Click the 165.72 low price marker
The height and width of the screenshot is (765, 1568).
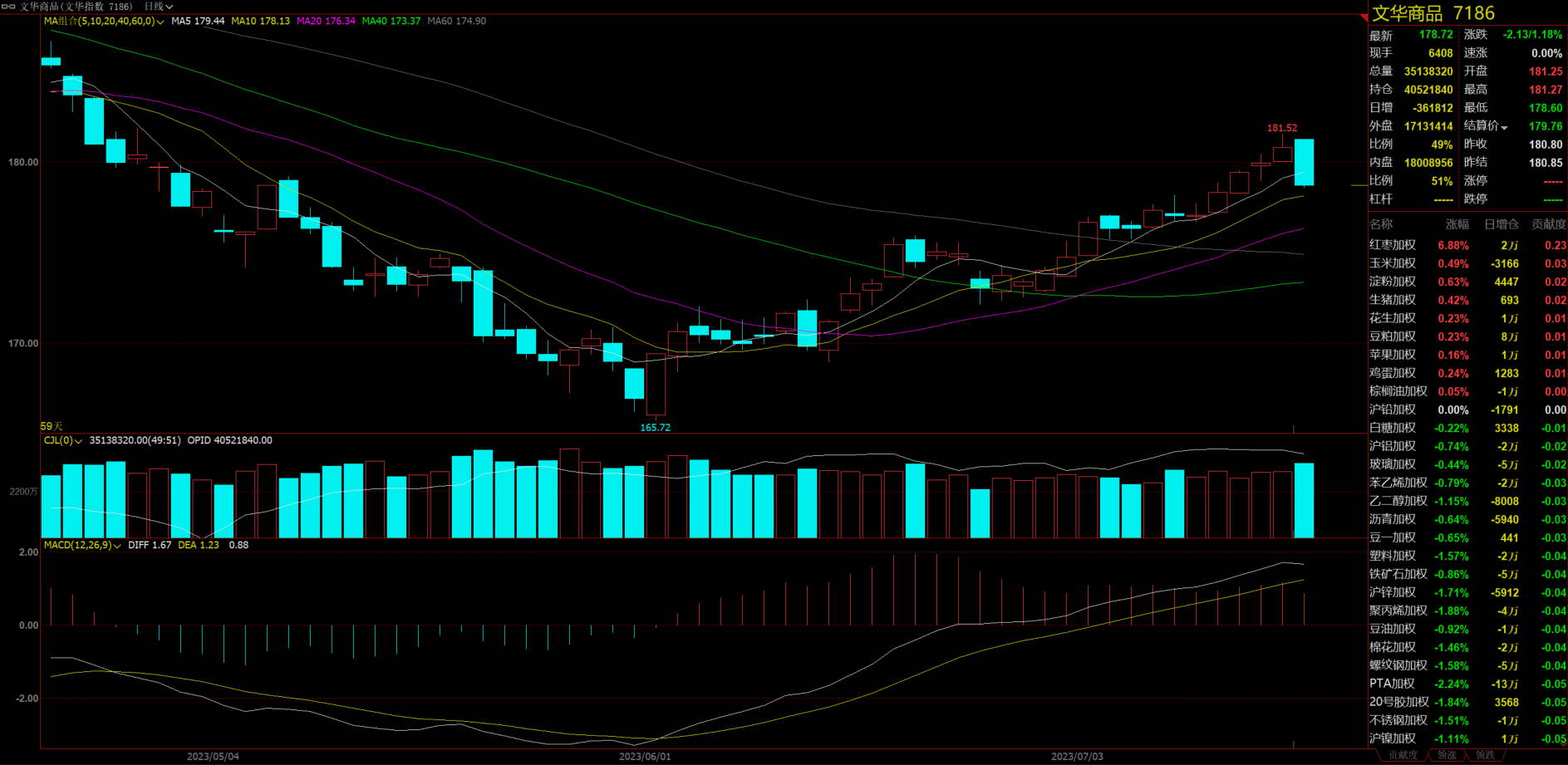(x=655, y=428)
